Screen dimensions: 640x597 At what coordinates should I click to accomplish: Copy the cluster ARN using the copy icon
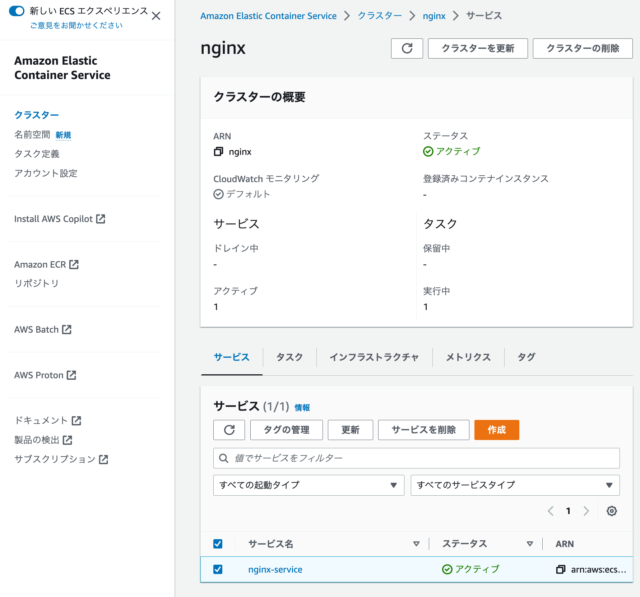coord(218,152)
